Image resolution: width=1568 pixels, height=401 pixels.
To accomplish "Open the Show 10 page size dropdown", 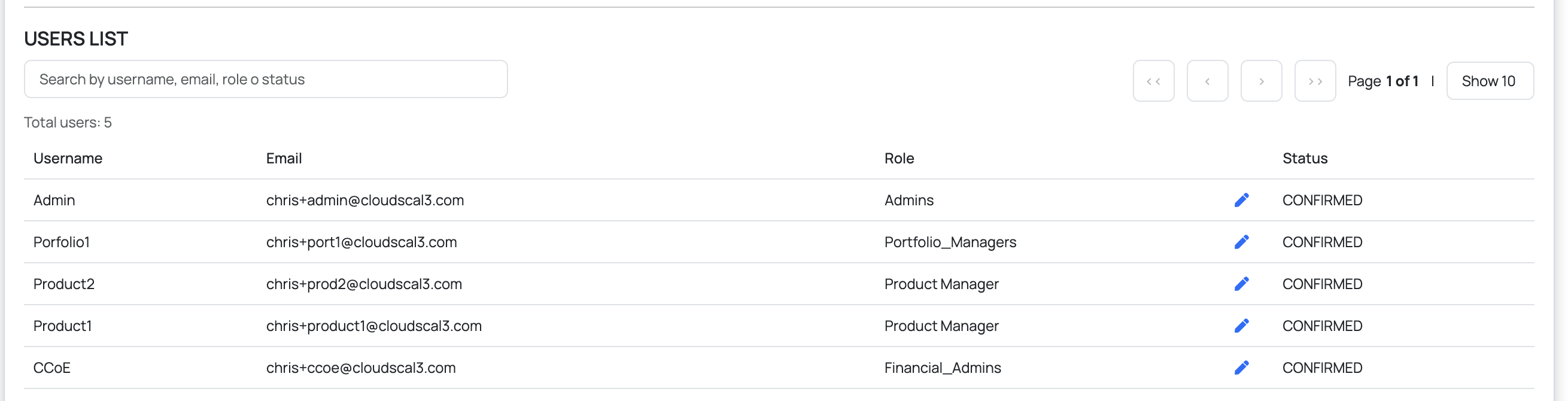I will pyautogui.click(x=1489, y=81).
